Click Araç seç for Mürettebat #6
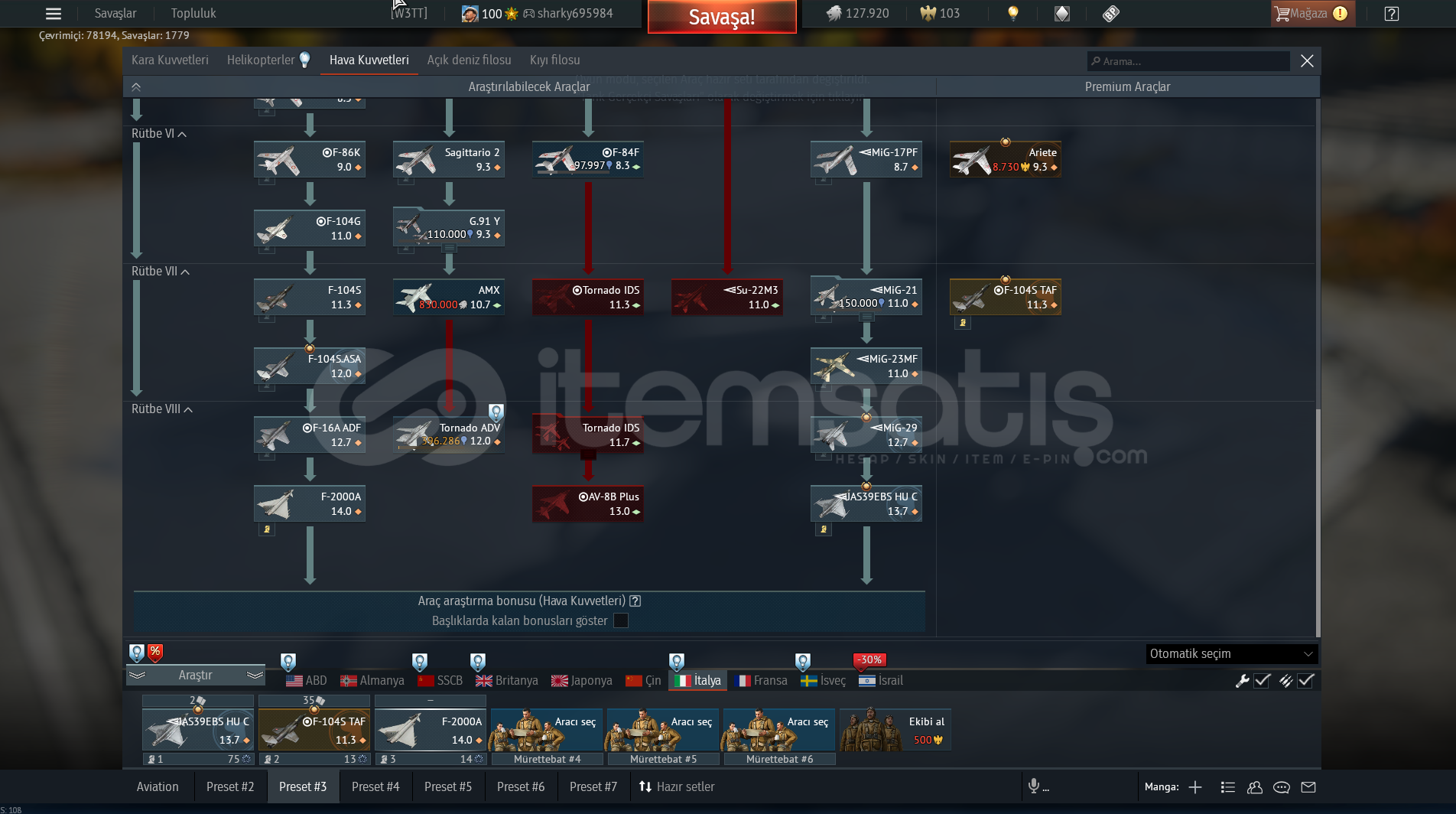The height and width of the screenshot is (814, 1456). [x=779, y=730]
